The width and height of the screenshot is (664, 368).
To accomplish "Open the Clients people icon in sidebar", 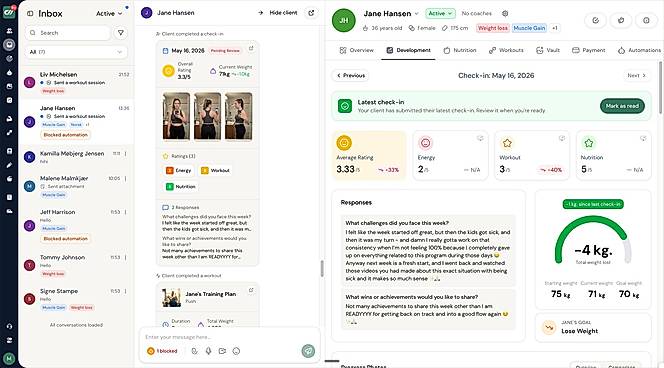I will pos(9,31).
